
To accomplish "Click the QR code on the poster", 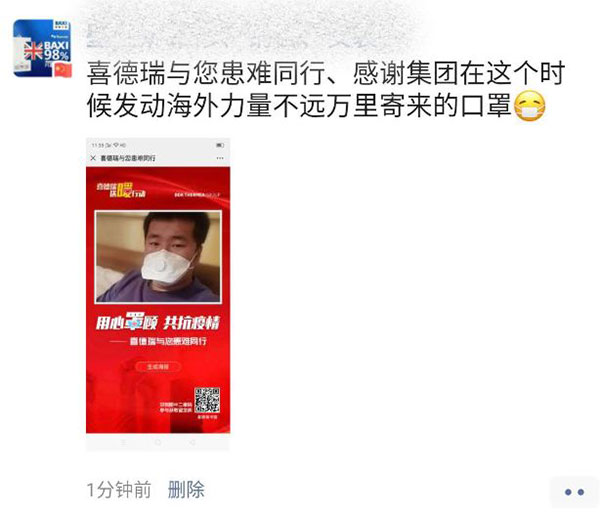I will (x=207, y=400).
